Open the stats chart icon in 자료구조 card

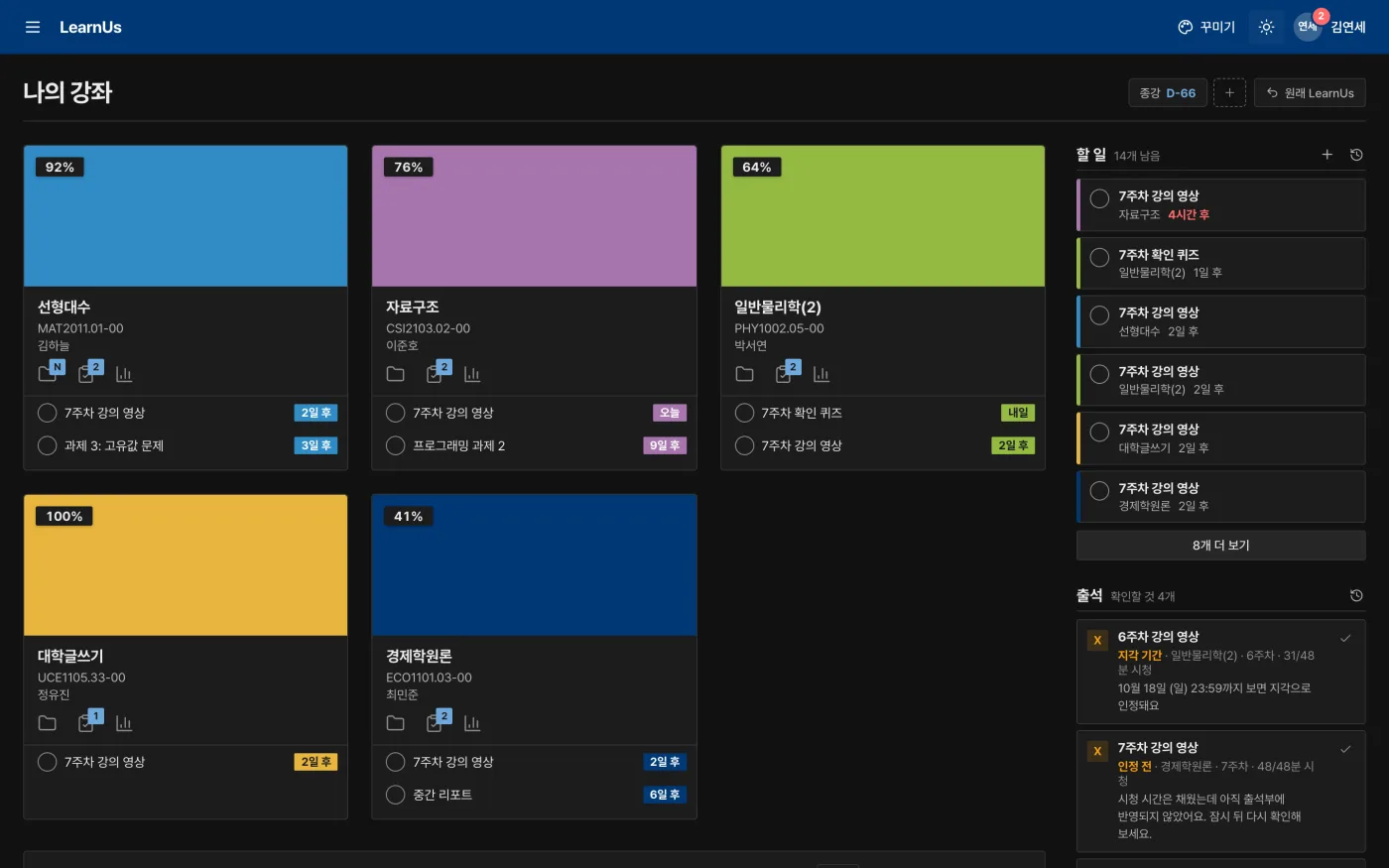[x=472, y=373]
